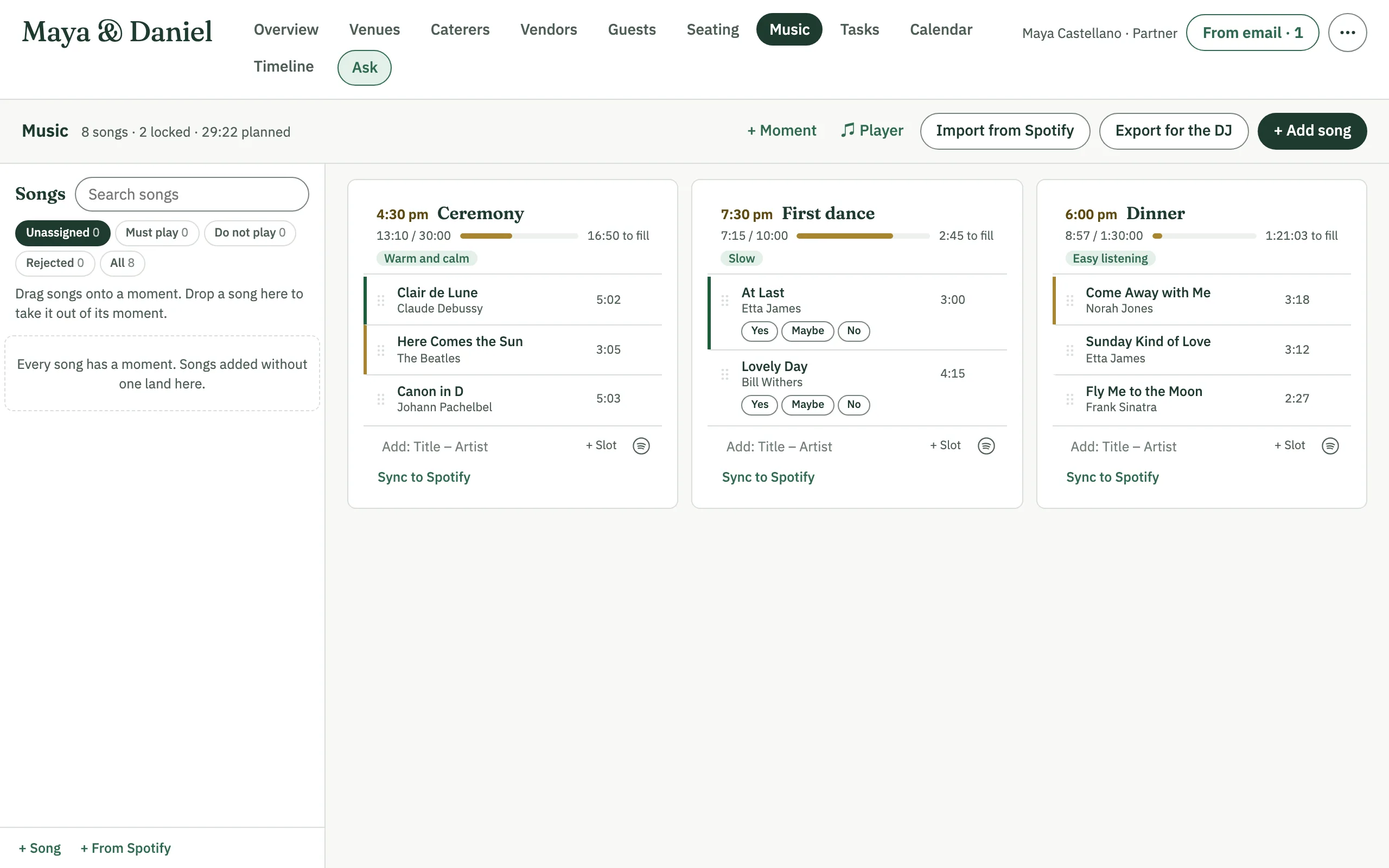Click Import from Spotify button
The height and width of the screenshot is (868, 1389).
click(x=1004, y=131)
